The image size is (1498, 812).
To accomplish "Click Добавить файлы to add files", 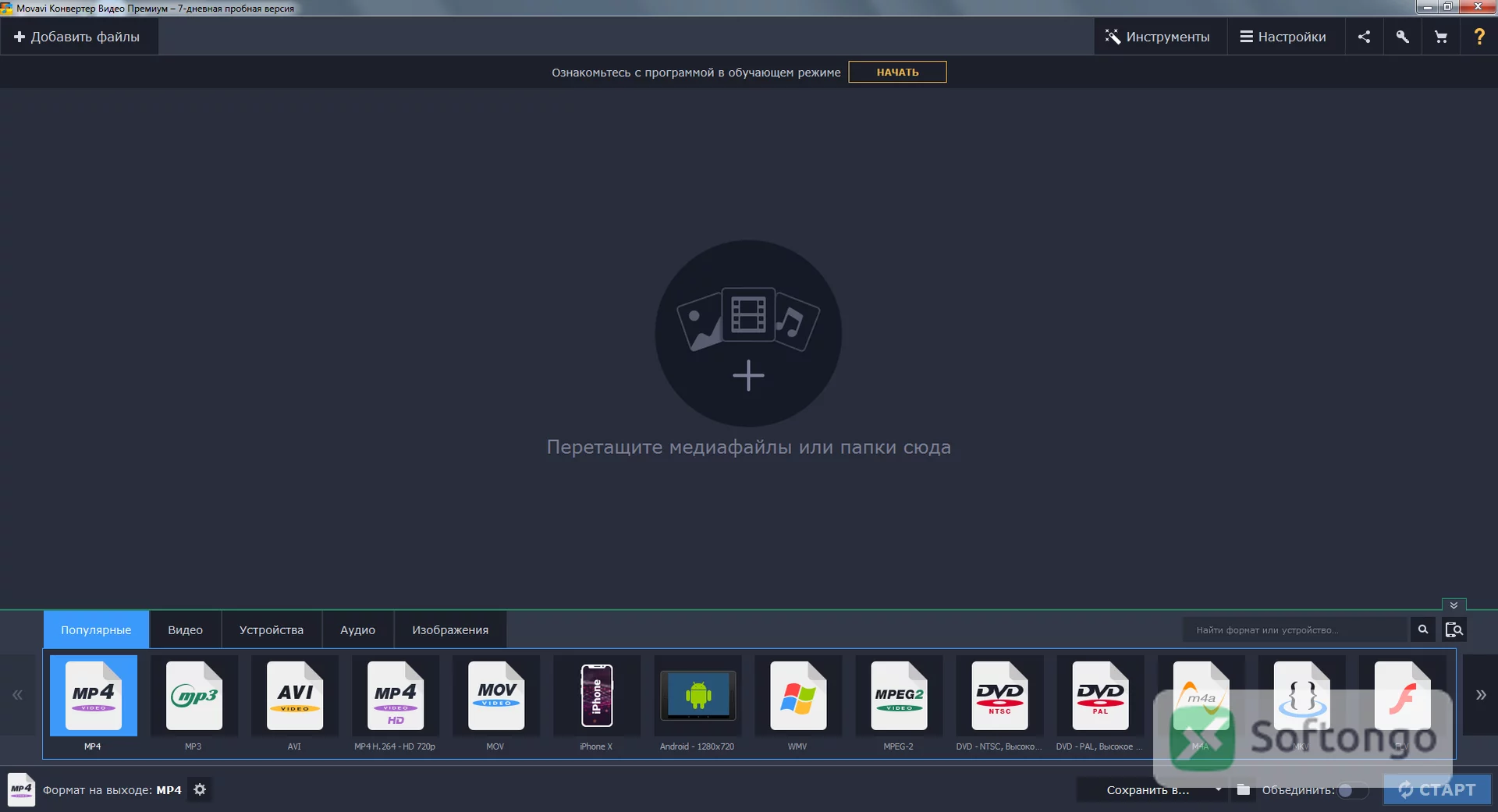I will 78,37.
